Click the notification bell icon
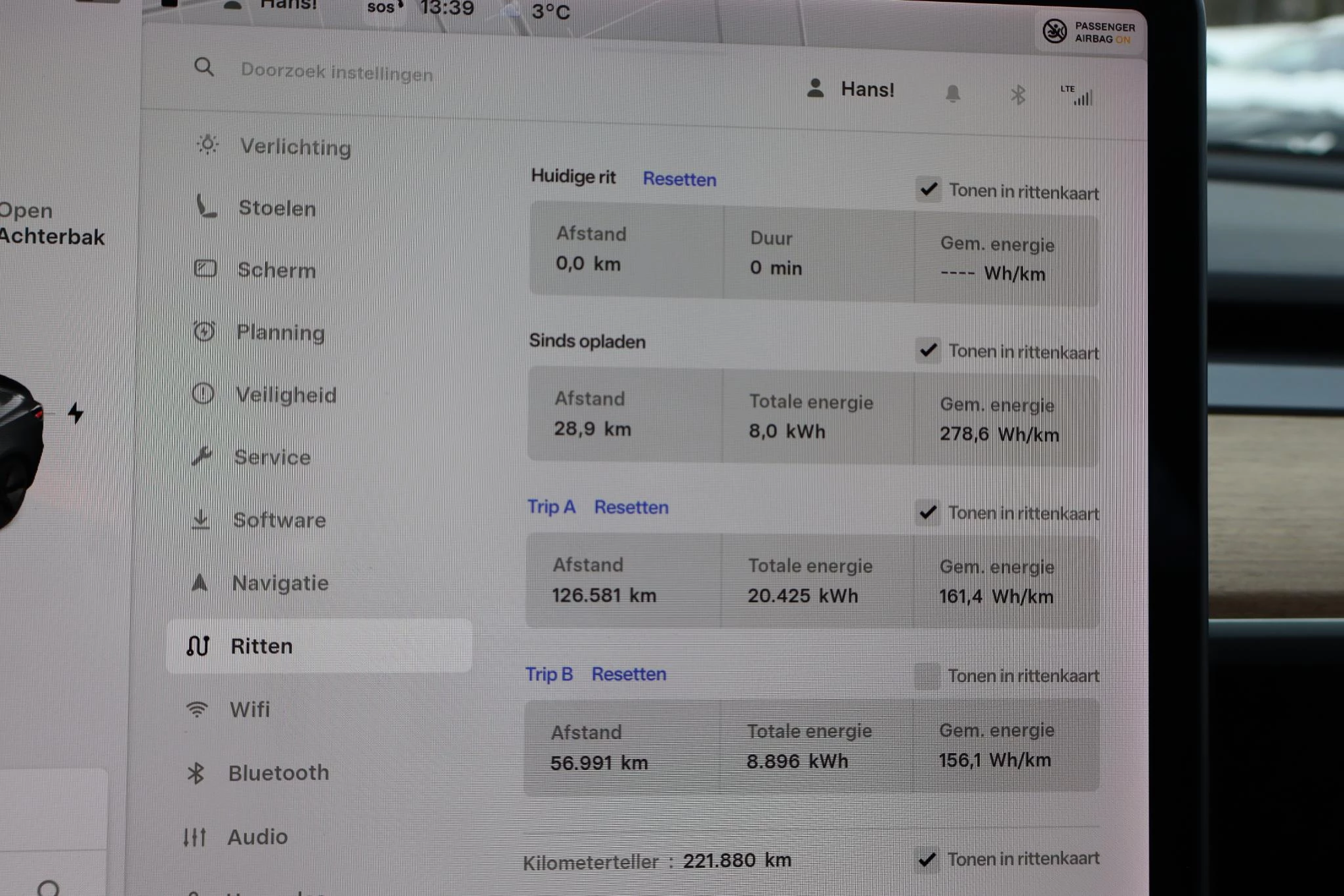Viewport: 1344px width, 896px height. click(952, 94)
